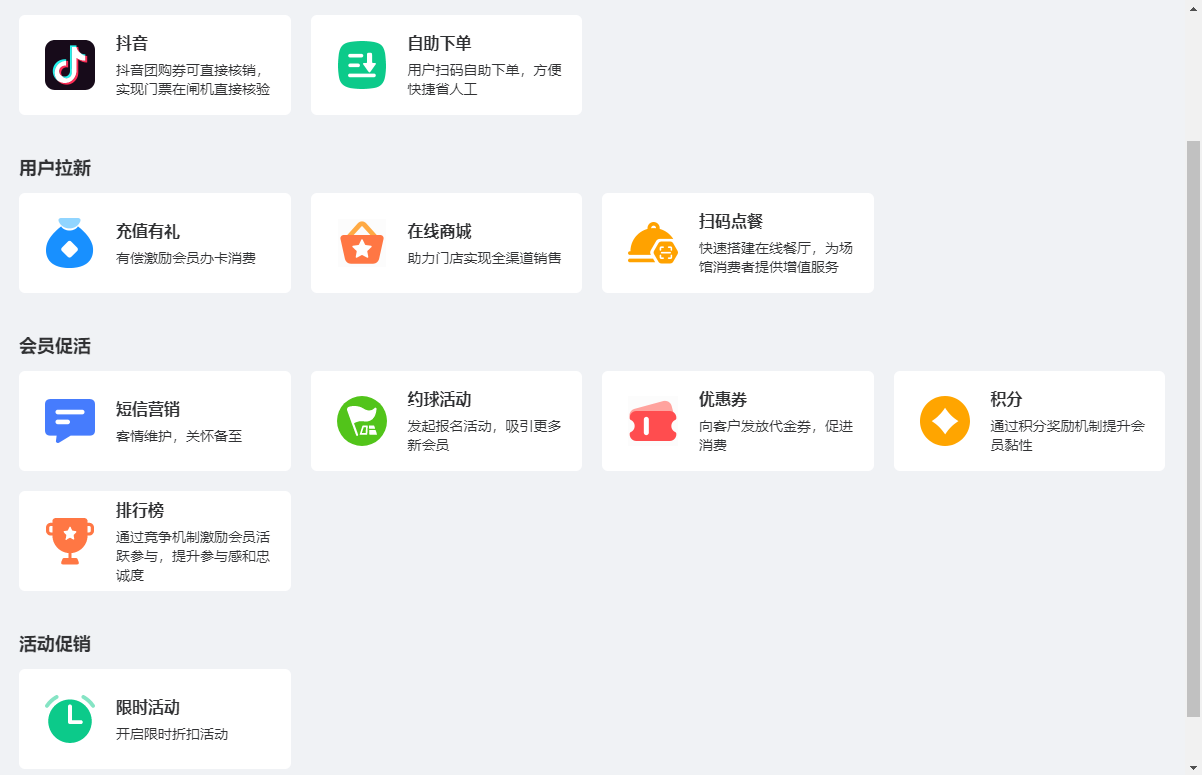Open the 扫码点餐 card title
Image resolution: width=1202 pixels, height=775 pixels.
click(x=730, y=222)
